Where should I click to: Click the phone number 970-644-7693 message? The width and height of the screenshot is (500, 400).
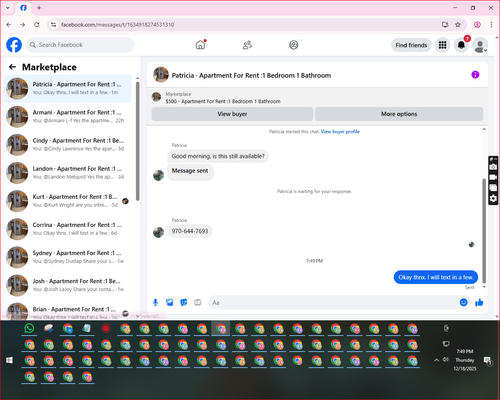point(190,231)
